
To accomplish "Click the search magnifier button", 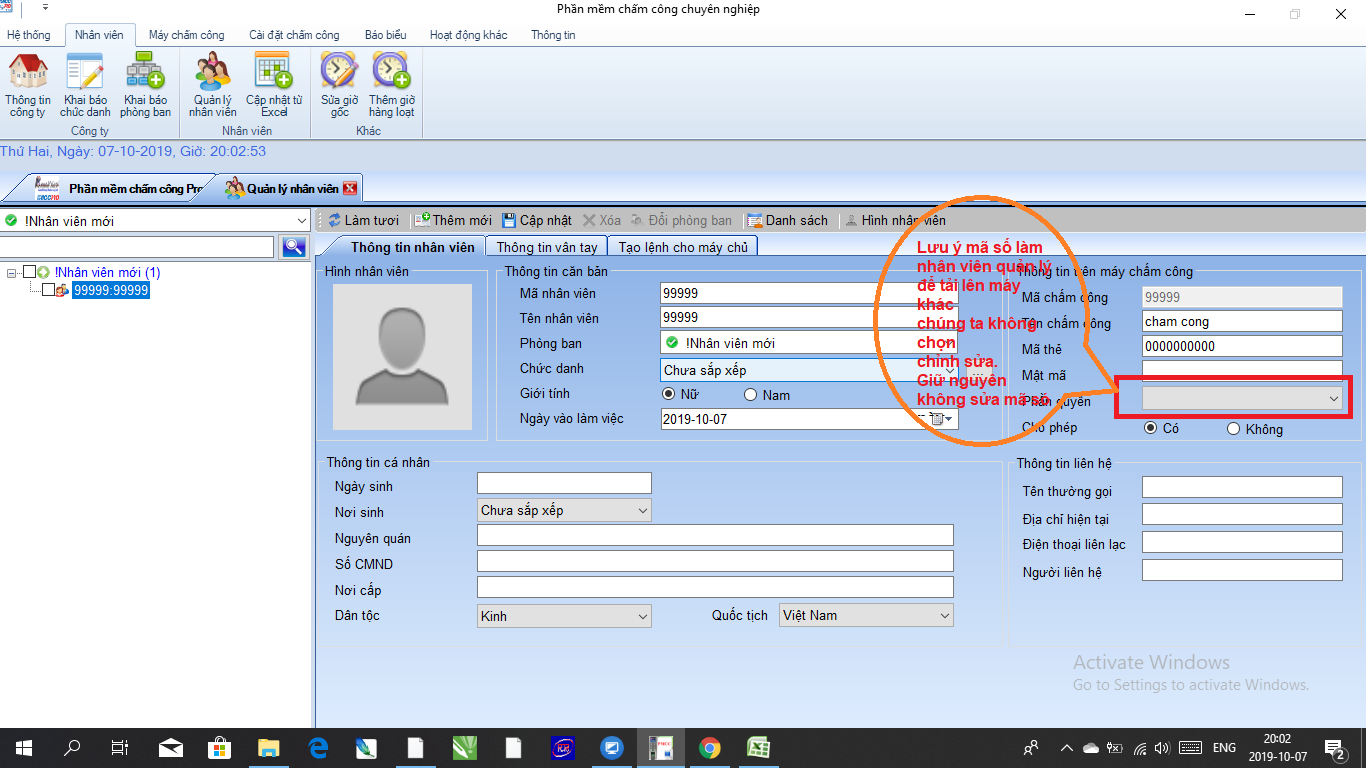I will [x=294, y=247].
